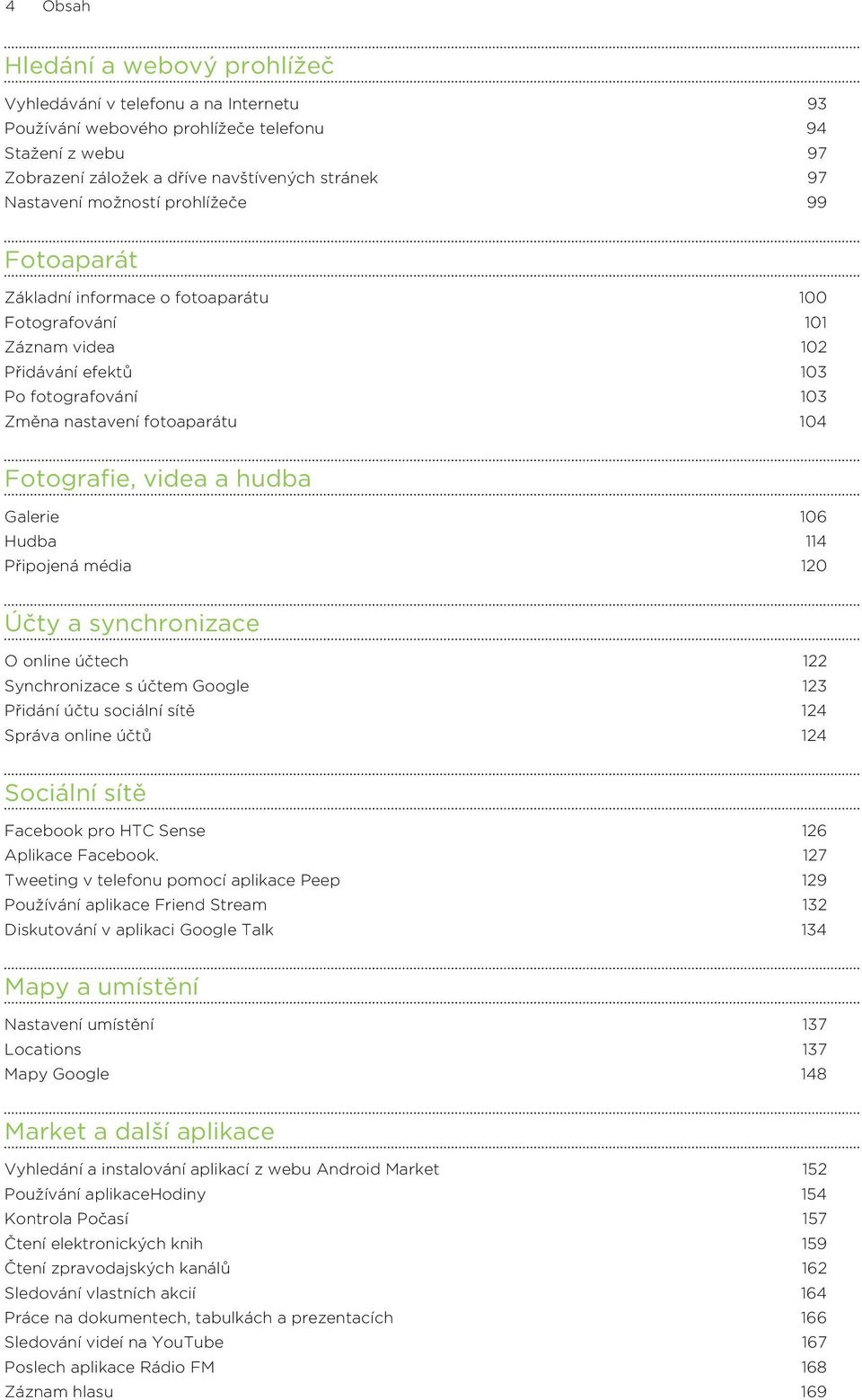
Task: Open Mapy Google entry
Action: pos(57,1075)
